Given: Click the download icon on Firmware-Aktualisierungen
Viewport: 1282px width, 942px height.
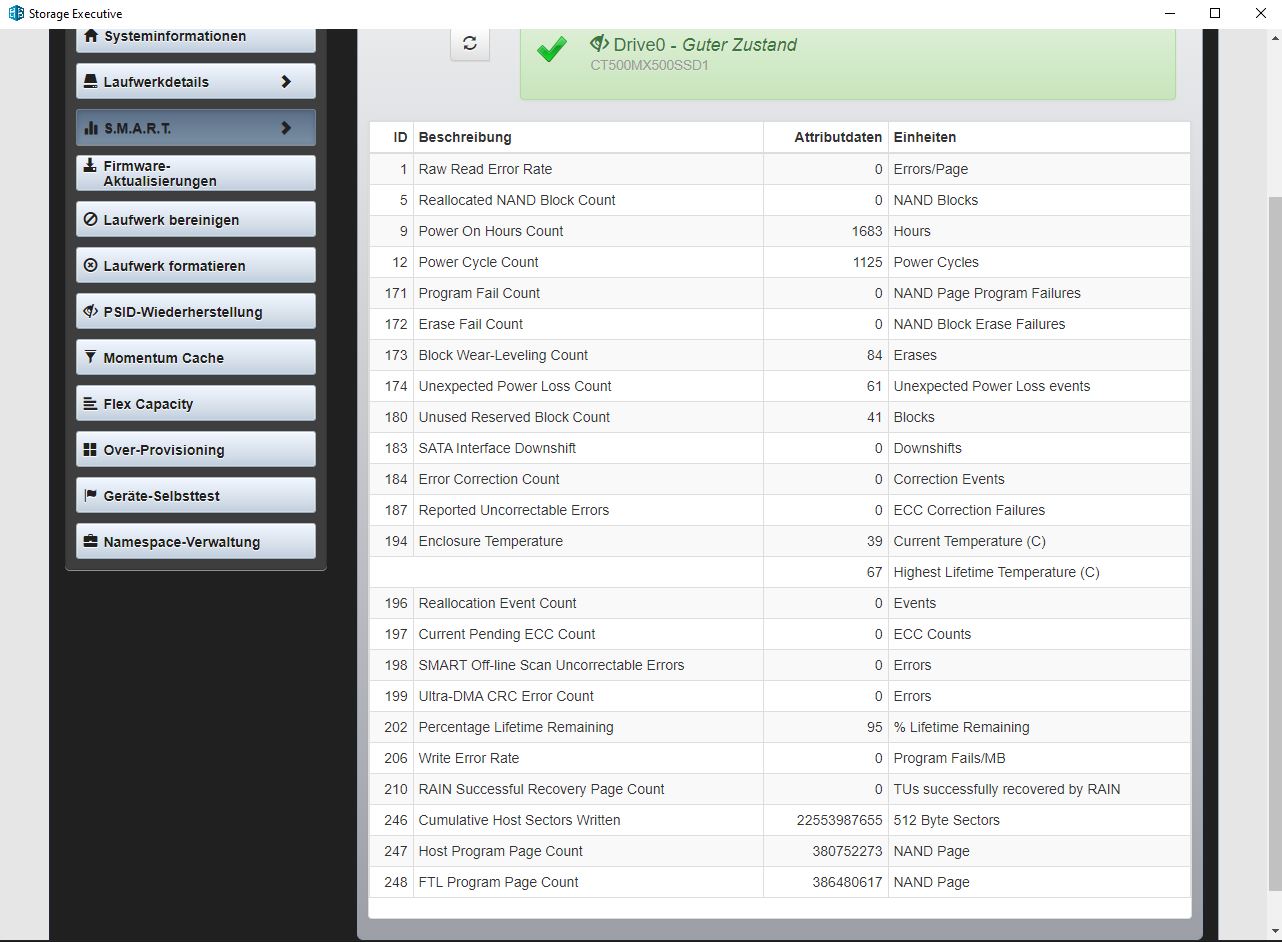Looking at the screenshot, I should pyautogui.click(x=91, y=165).
